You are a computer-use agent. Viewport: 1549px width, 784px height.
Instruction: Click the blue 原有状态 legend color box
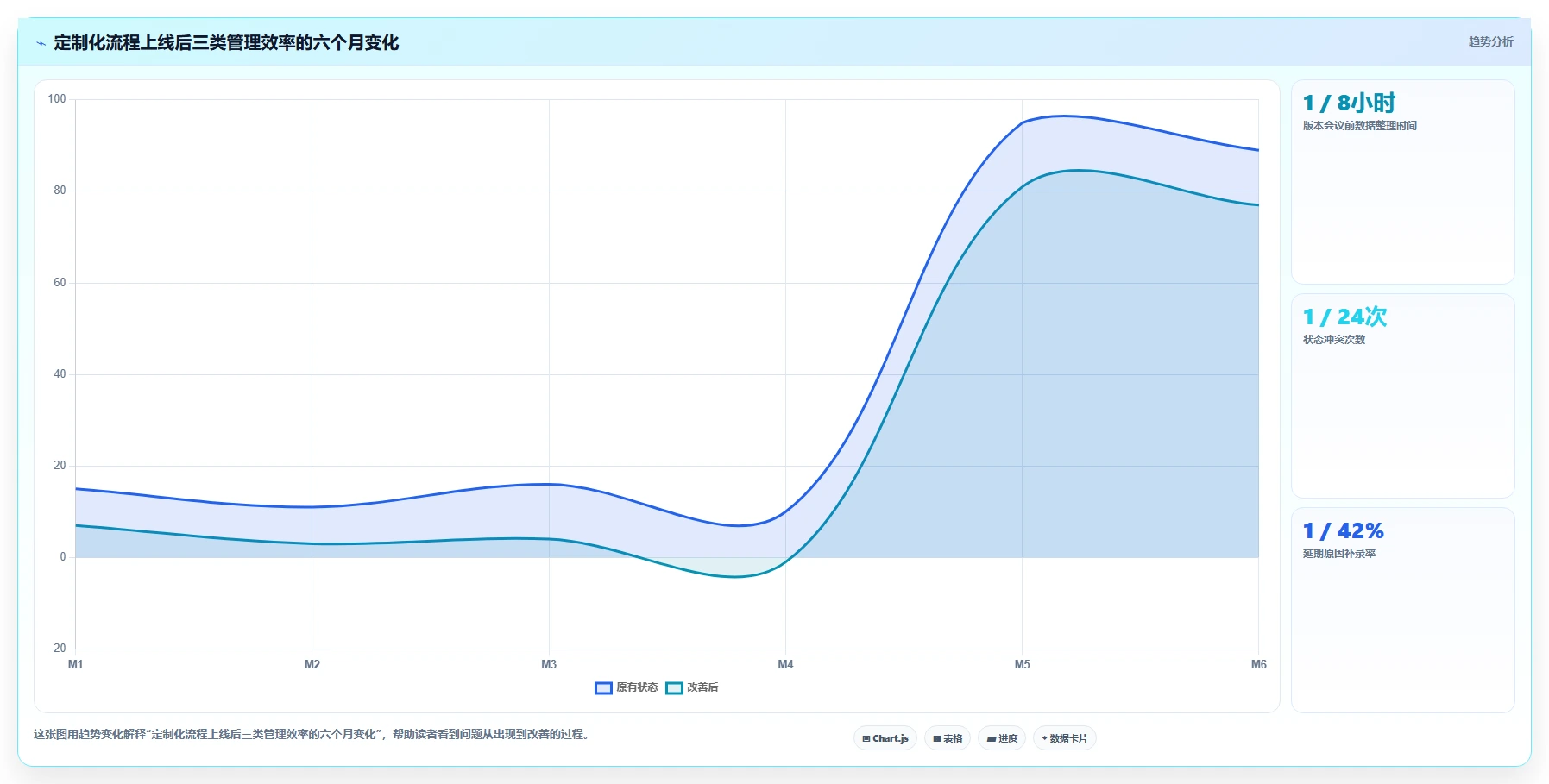click(603, 687)
